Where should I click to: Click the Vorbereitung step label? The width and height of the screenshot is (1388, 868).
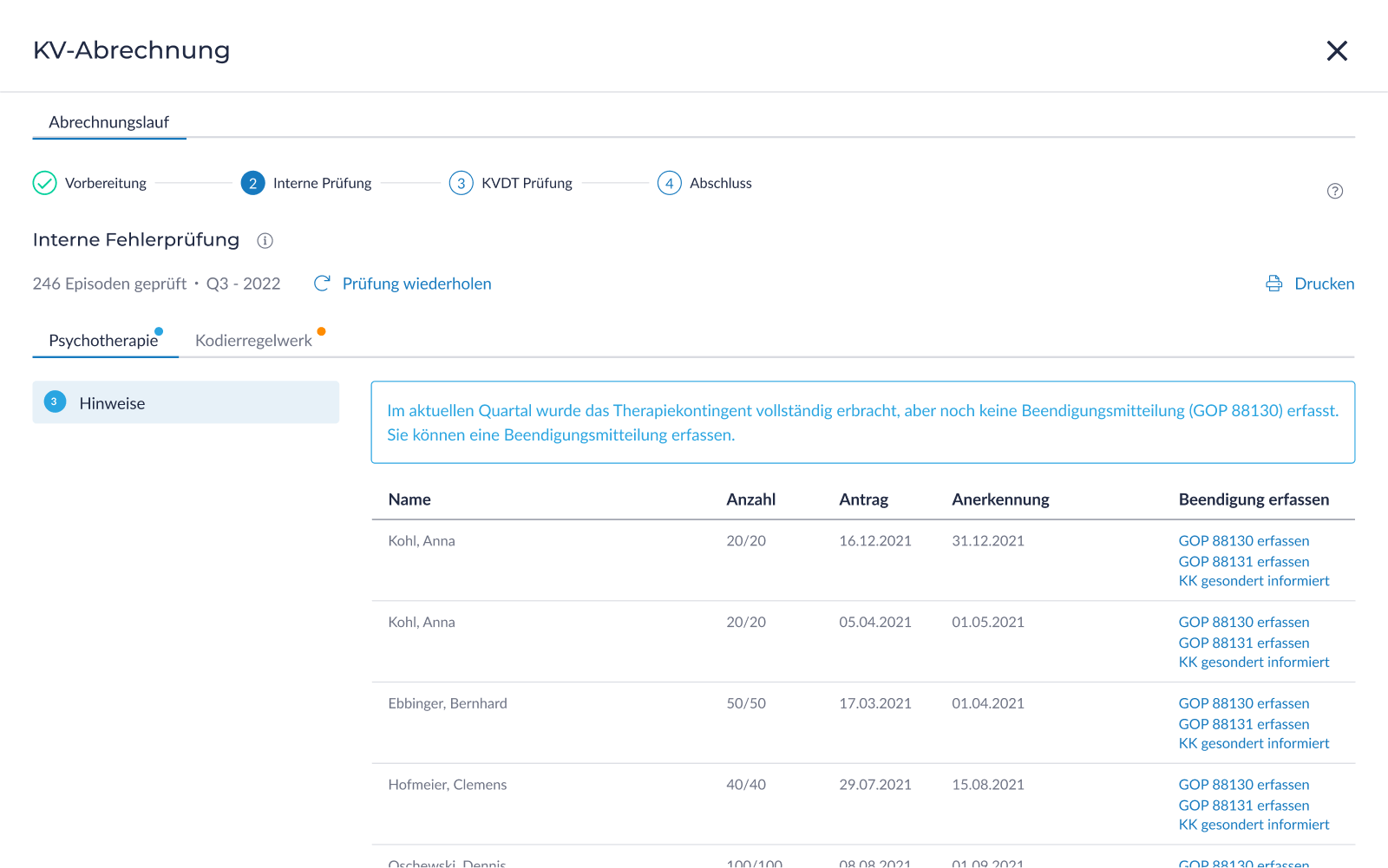(x=106, y=183)
